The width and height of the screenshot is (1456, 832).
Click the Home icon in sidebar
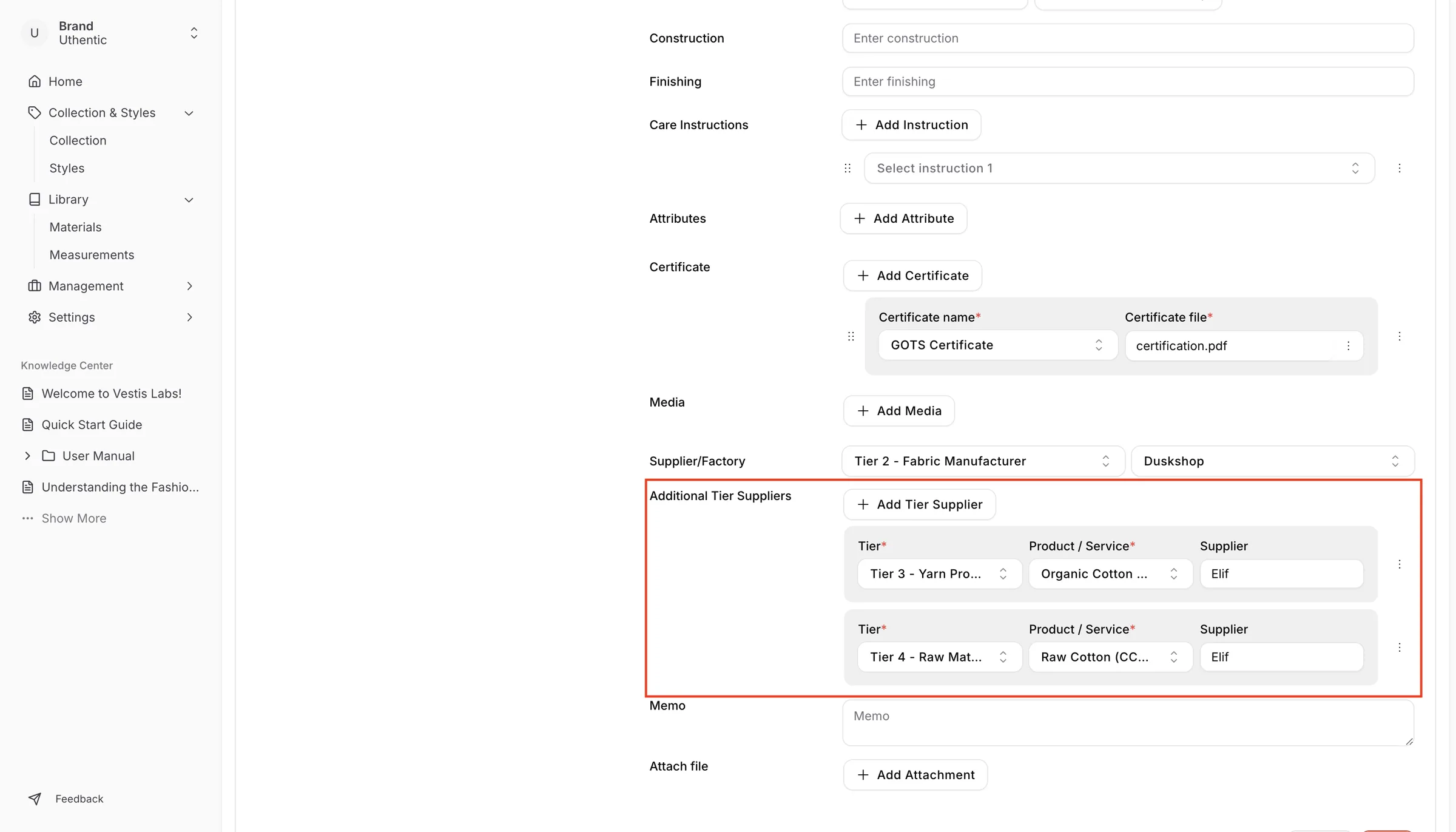tap(35, 81)
